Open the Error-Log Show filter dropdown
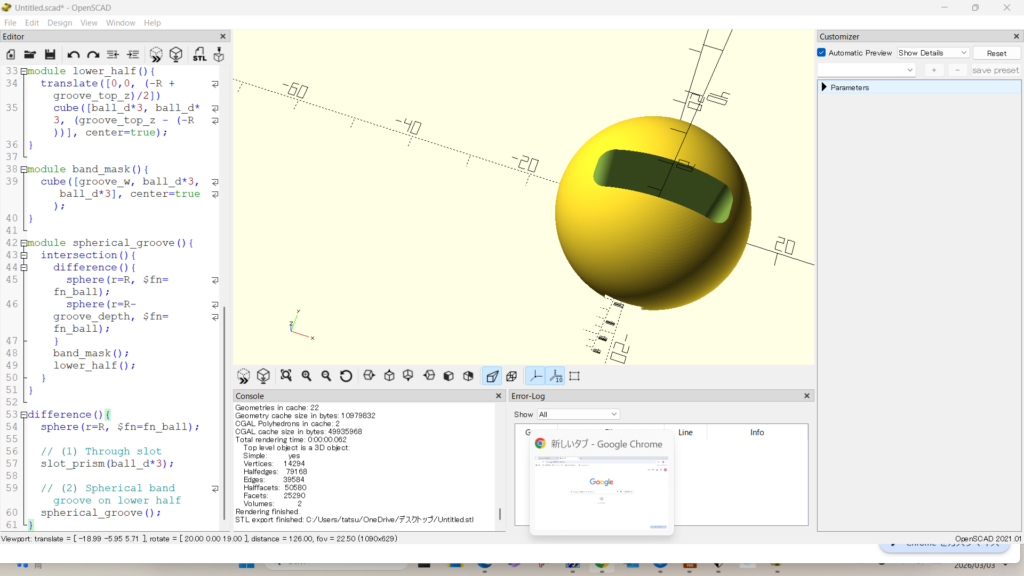The width and height of the screenshot is (1024, 576). [578, 414]
